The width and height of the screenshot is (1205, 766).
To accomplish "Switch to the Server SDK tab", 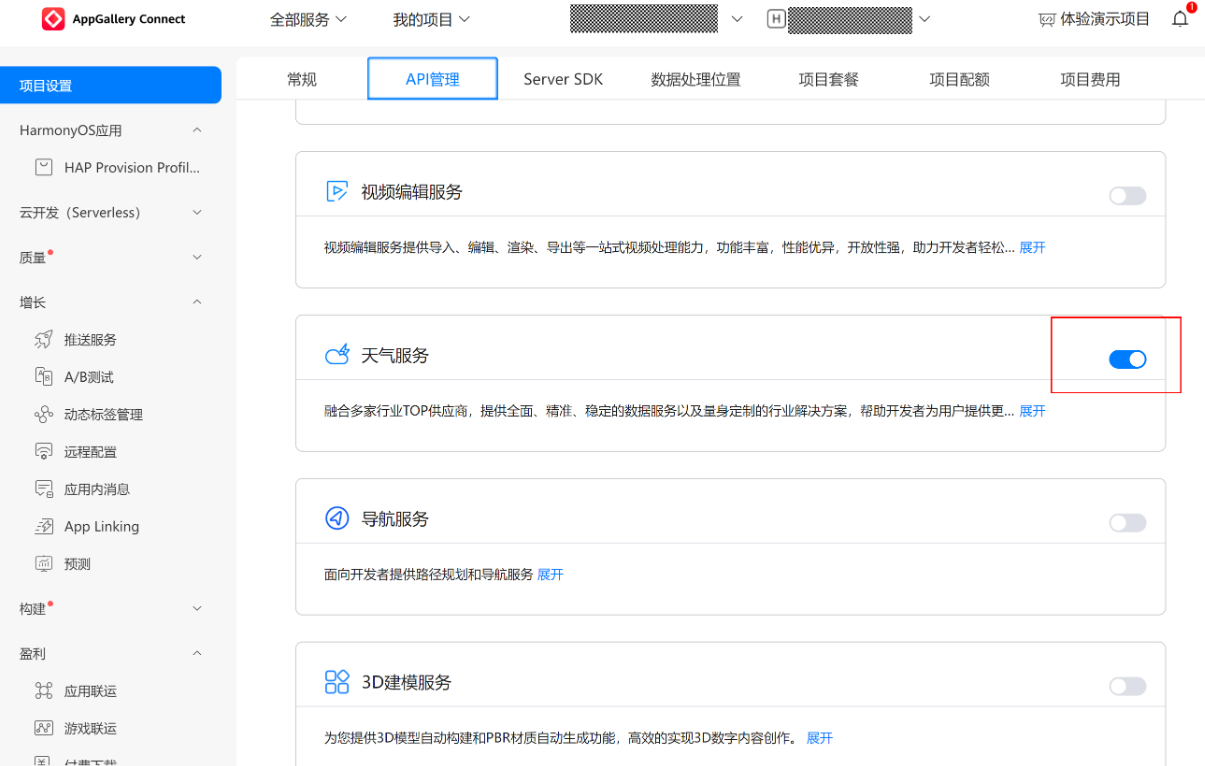I will [x=563, y=79].
